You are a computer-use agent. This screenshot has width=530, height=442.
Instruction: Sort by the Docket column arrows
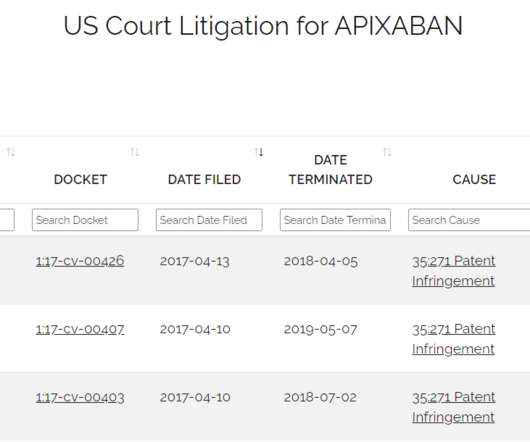coord(135,152)
